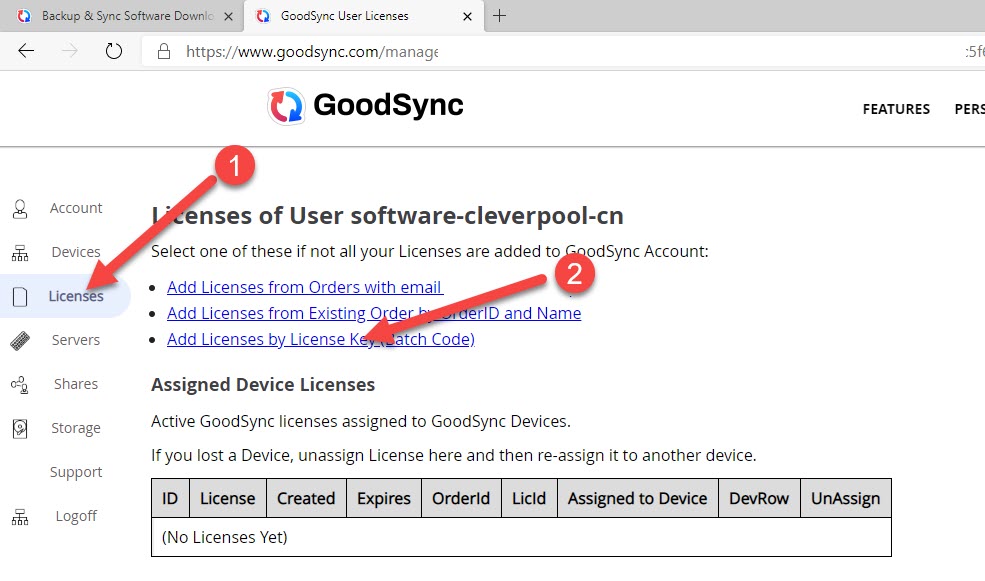Viewport: 985px width, 581px height.
Task: Switch to Backup & Sync Software Download tab
Action: click(x=122, y=16)
